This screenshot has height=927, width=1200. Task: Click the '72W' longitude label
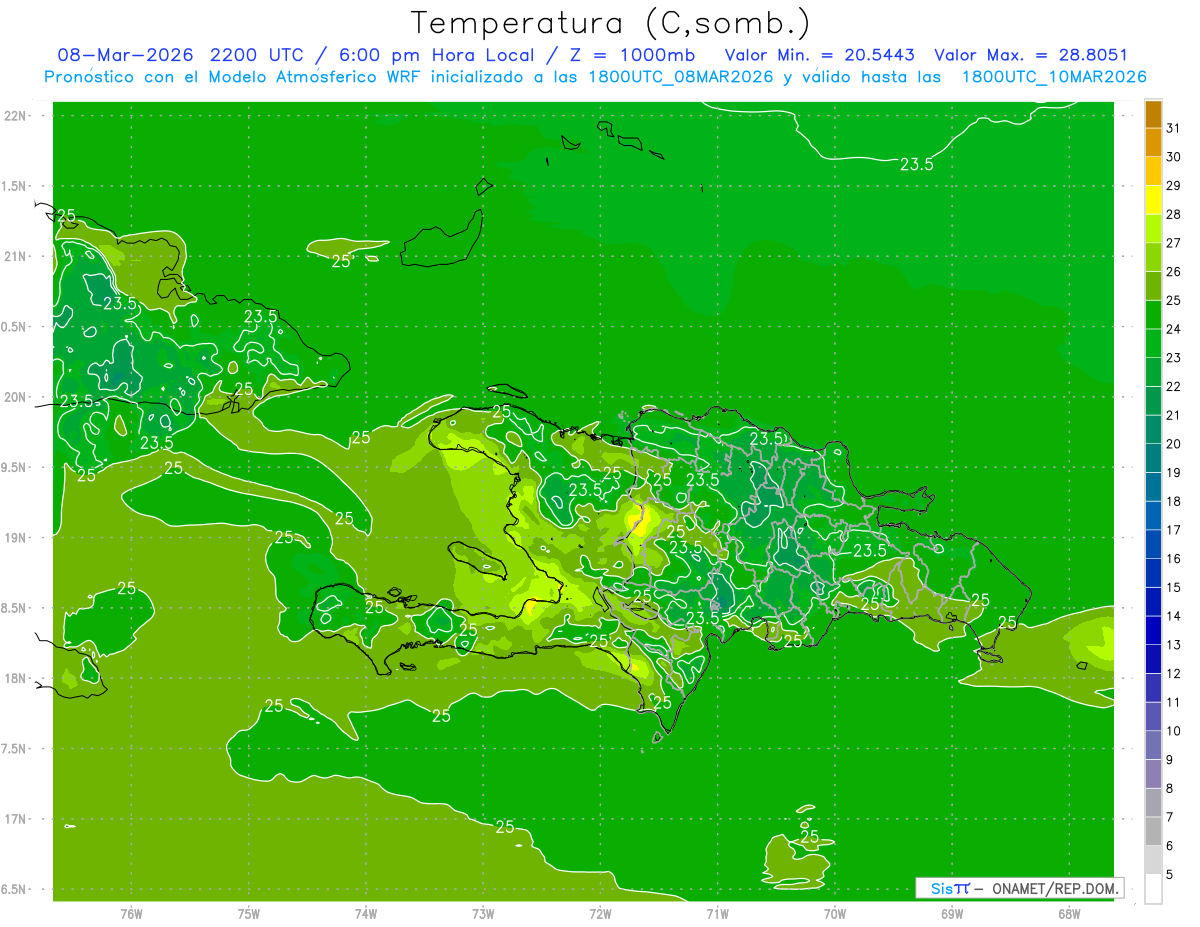tap(600, 913)
